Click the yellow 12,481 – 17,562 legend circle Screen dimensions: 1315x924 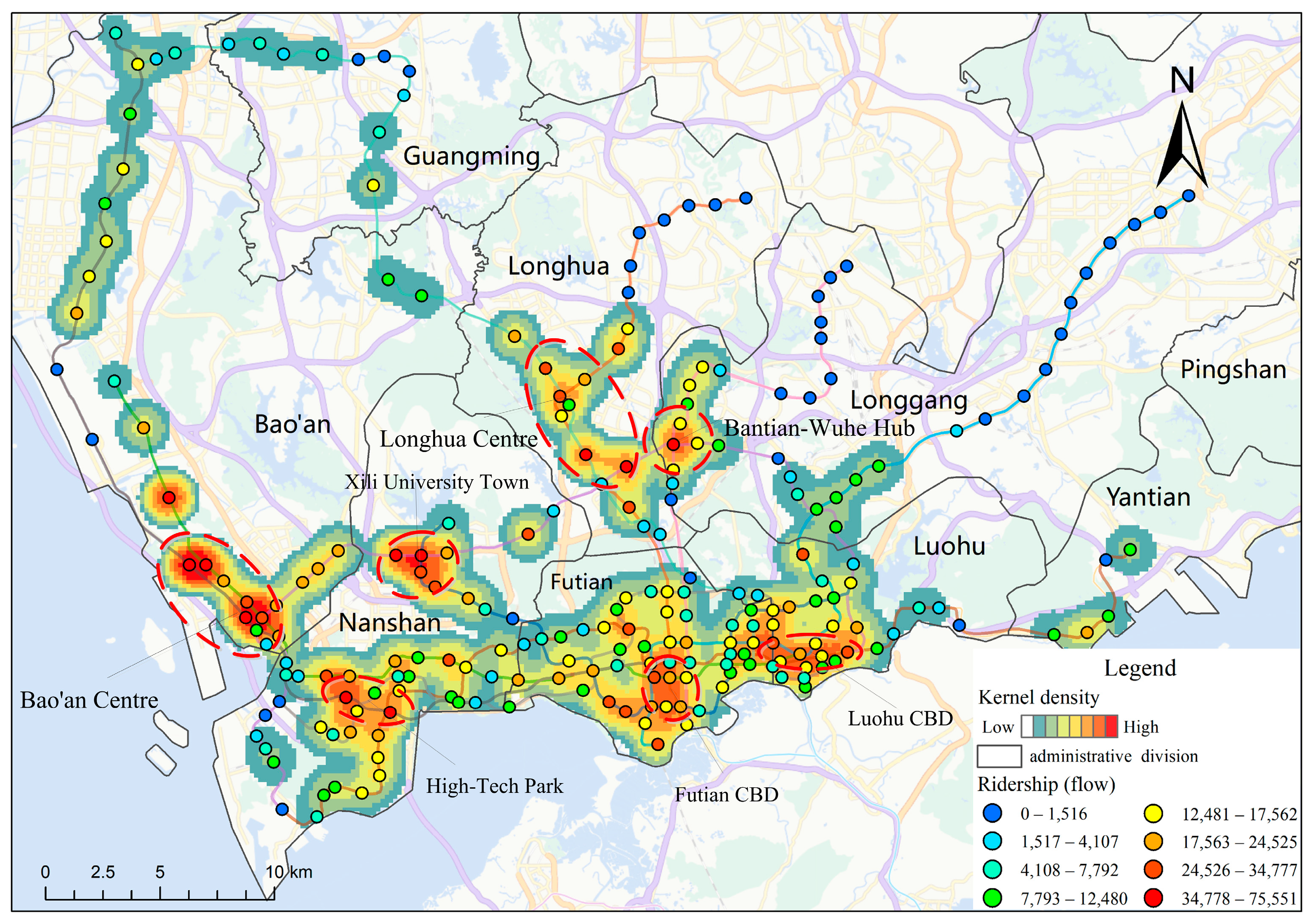[1153, 814]
